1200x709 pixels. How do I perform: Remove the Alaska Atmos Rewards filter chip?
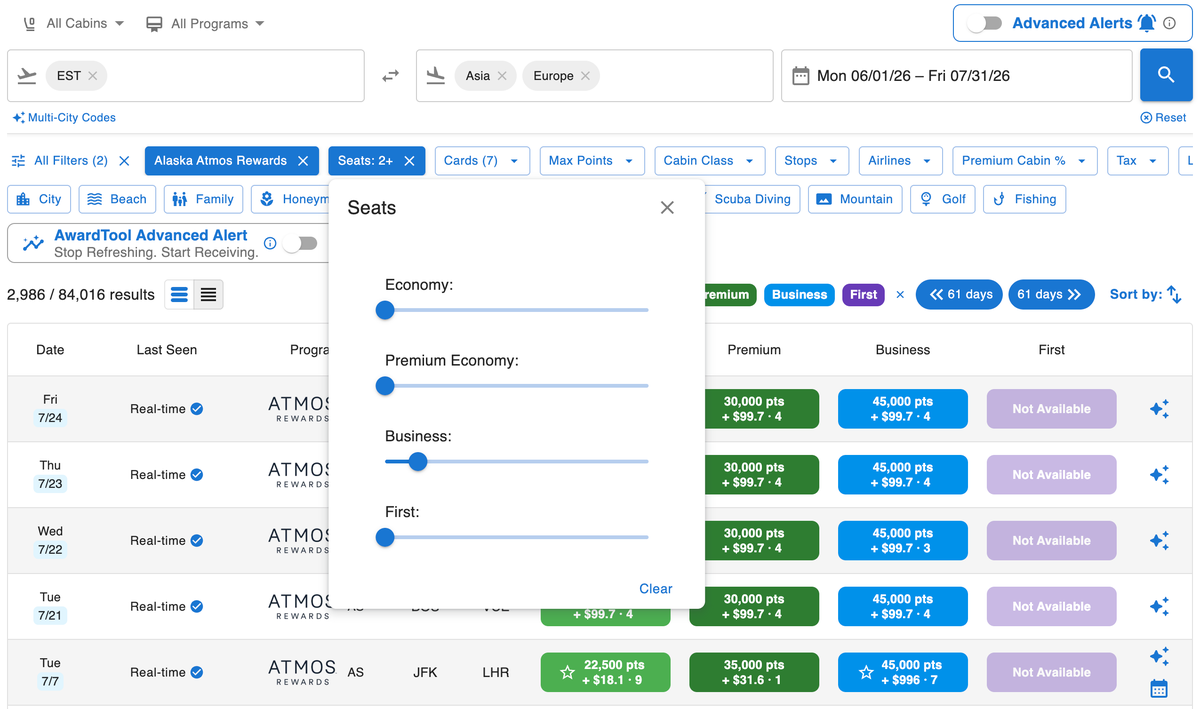tap(305, 160)
